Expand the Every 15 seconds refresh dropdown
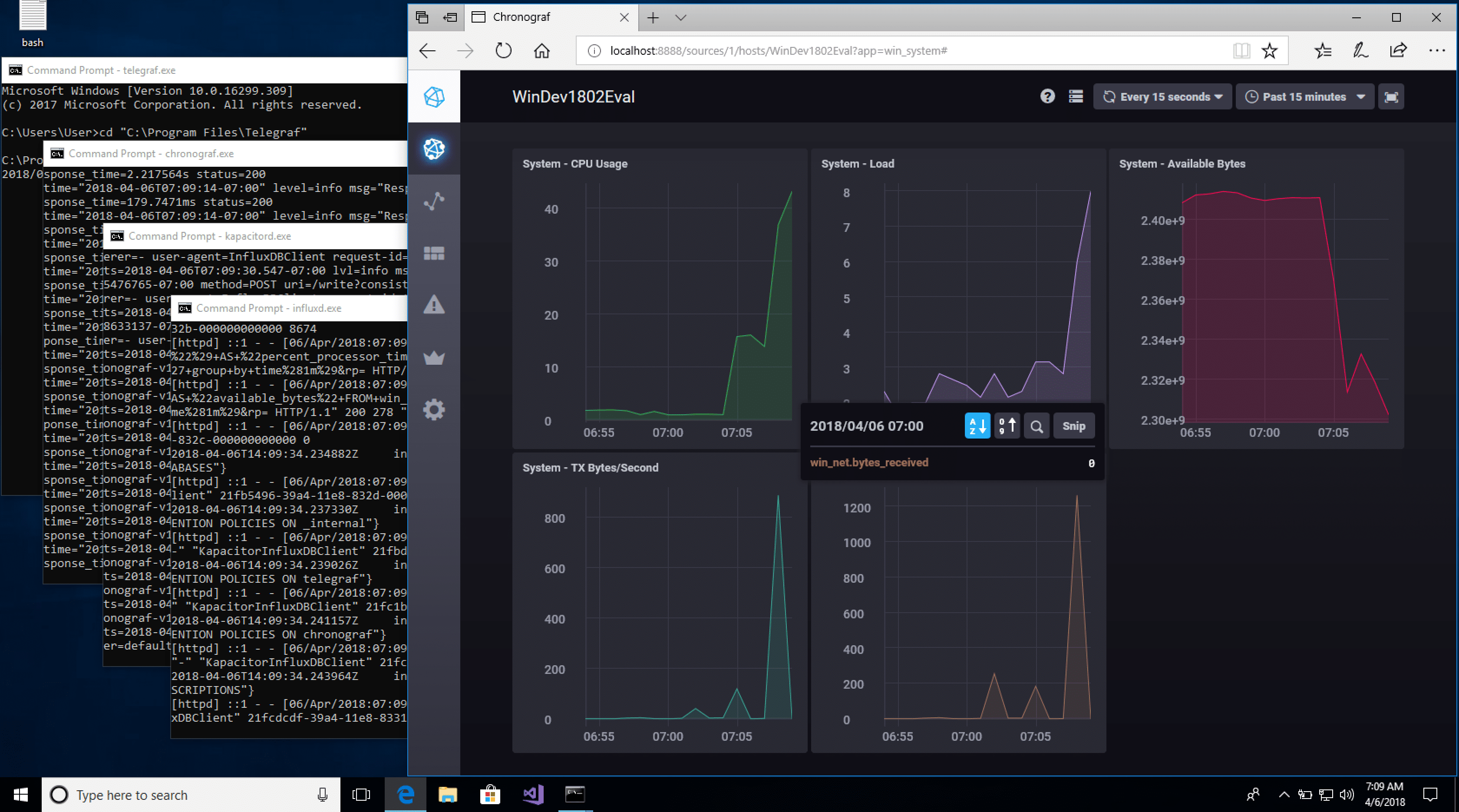1459x812 pixels. point(1162,97)
